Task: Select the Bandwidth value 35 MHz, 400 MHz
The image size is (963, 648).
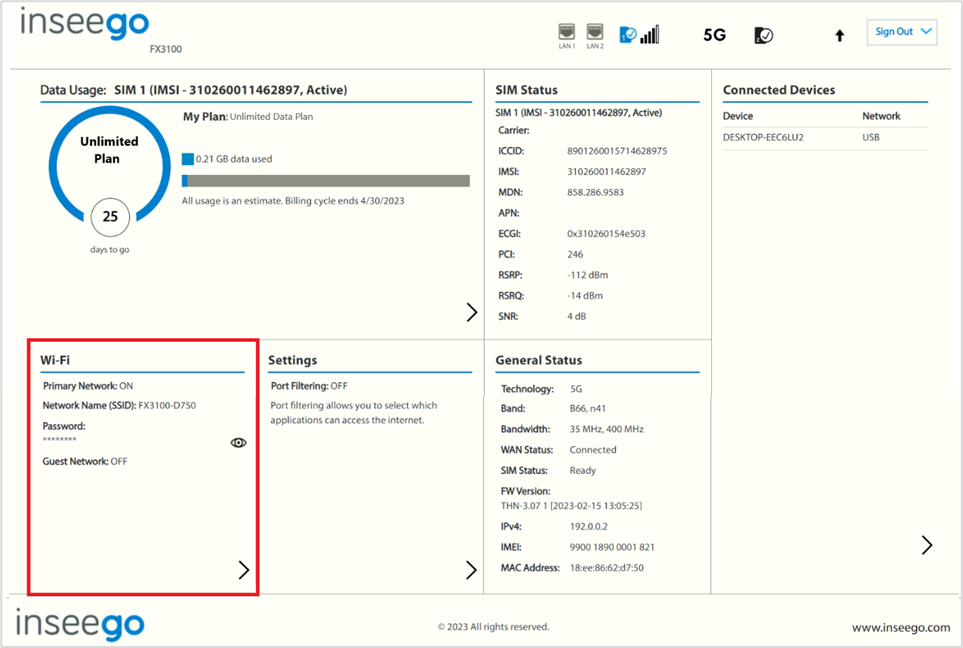Action: click(607, 429)
